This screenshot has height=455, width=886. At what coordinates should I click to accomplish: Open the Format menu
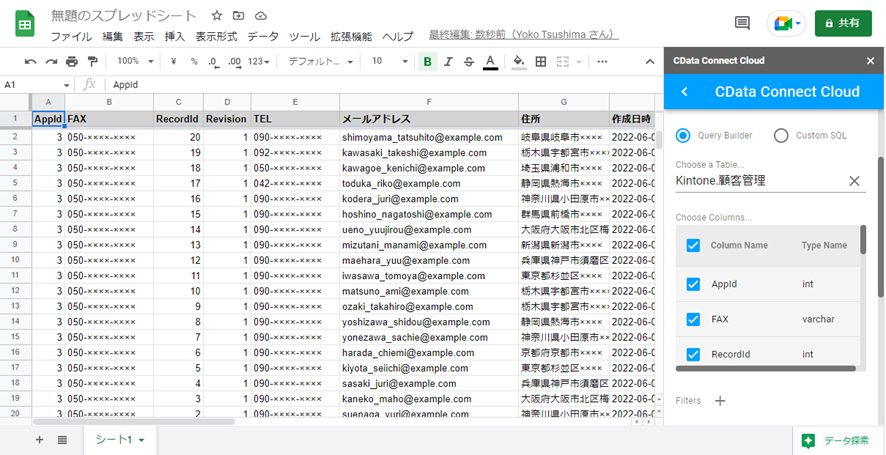[x=216, y=37]
